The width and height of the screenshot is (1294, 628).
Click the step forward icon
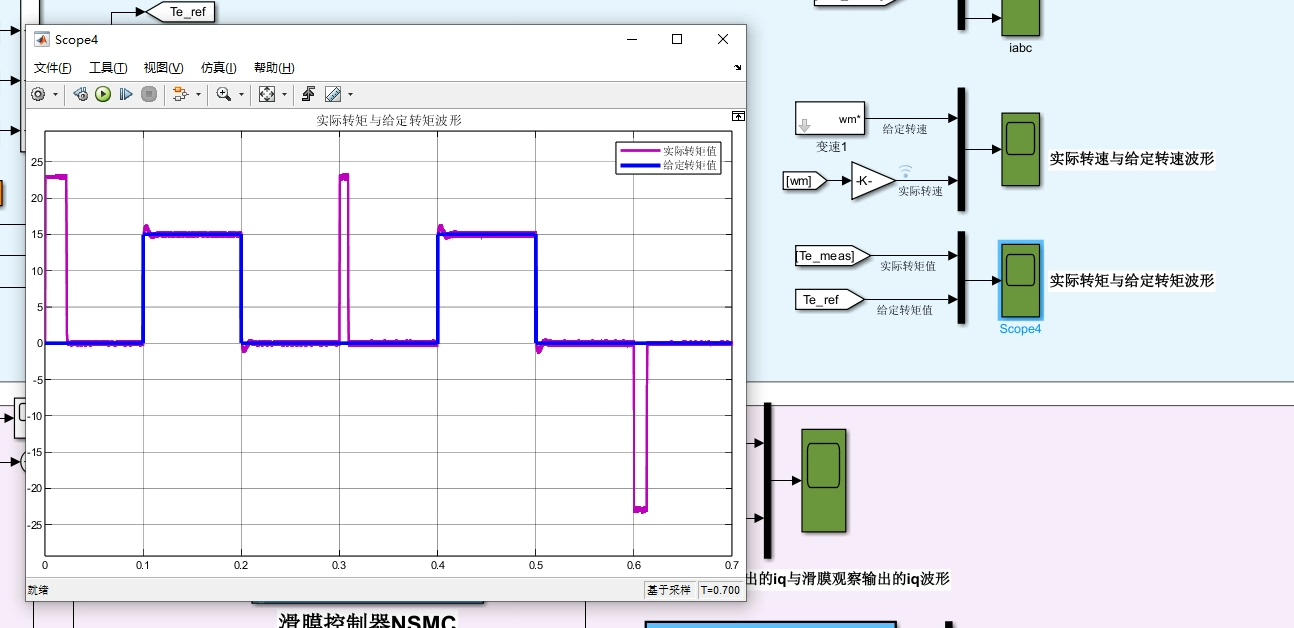point(126,94)
